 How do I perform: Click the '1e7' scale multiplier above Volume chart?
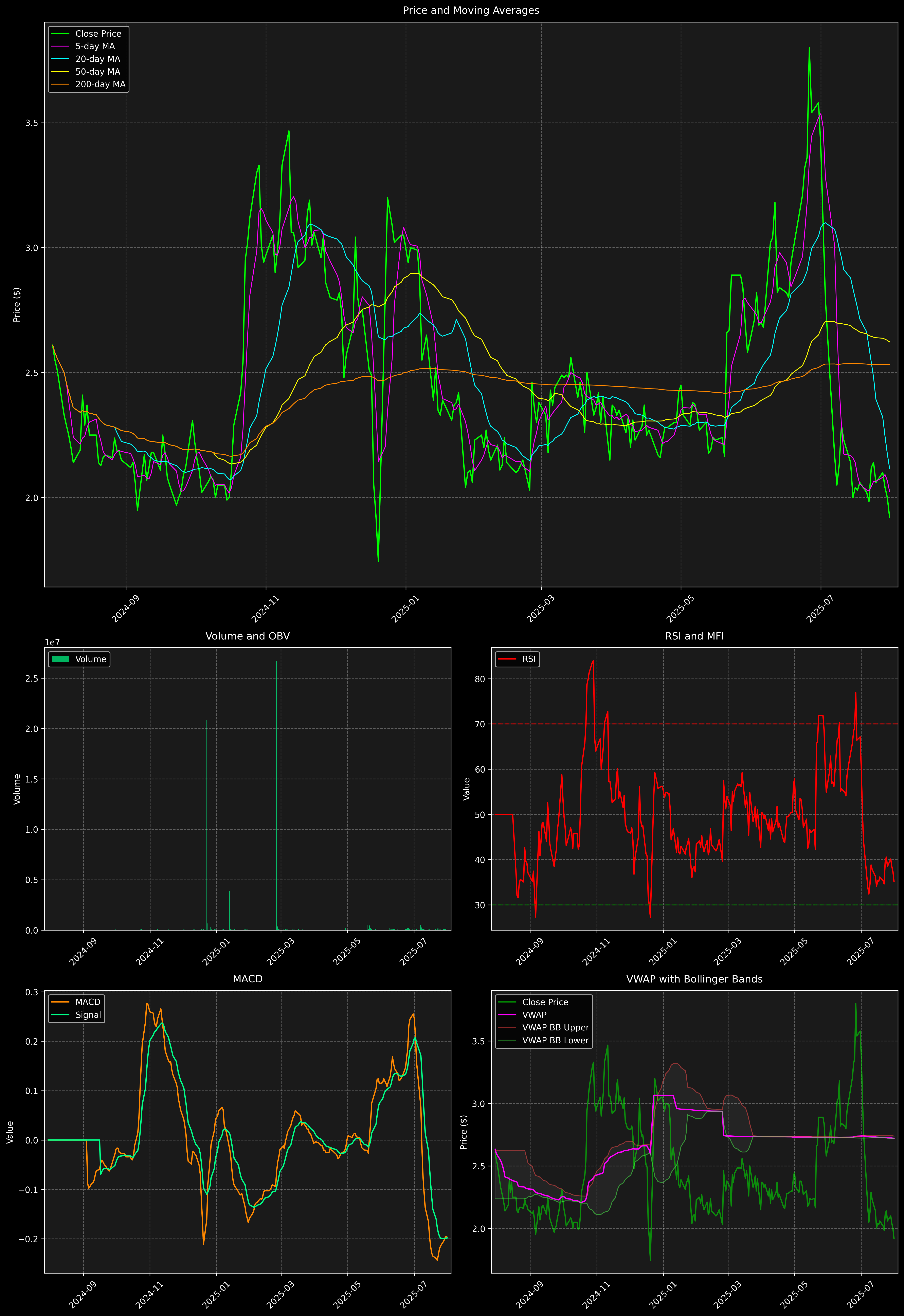(52, 643)
